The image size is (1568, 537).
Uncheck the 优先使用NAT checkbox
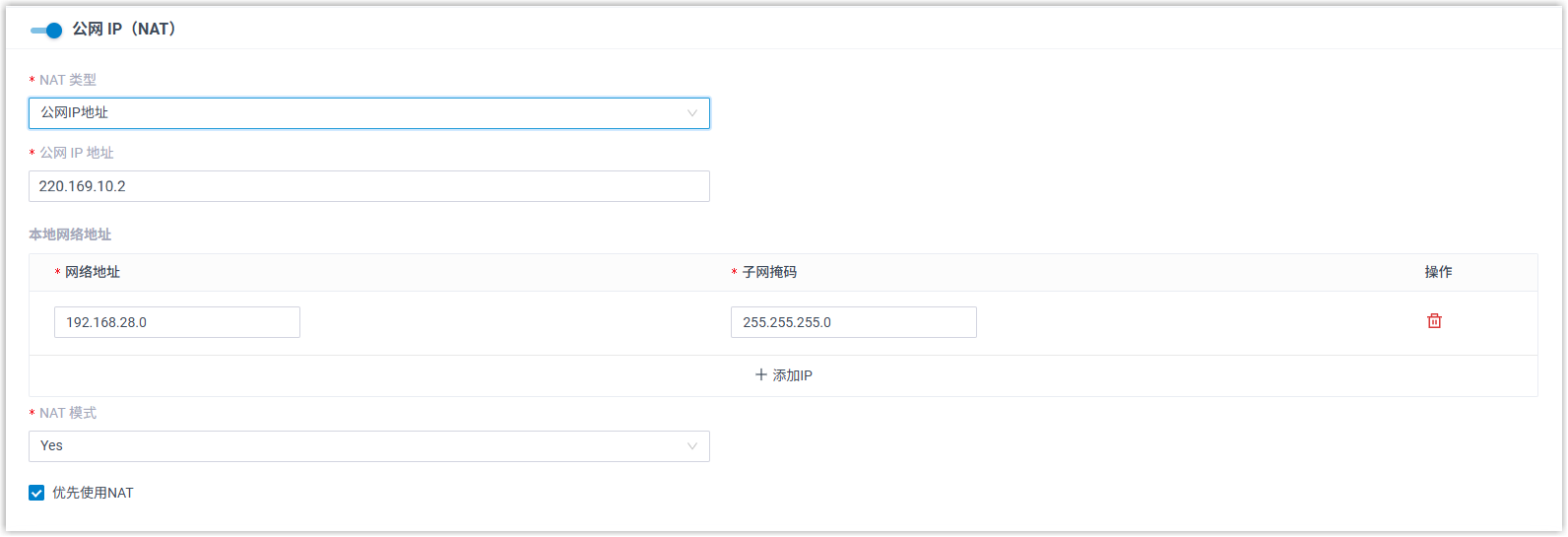click(36, 493)
